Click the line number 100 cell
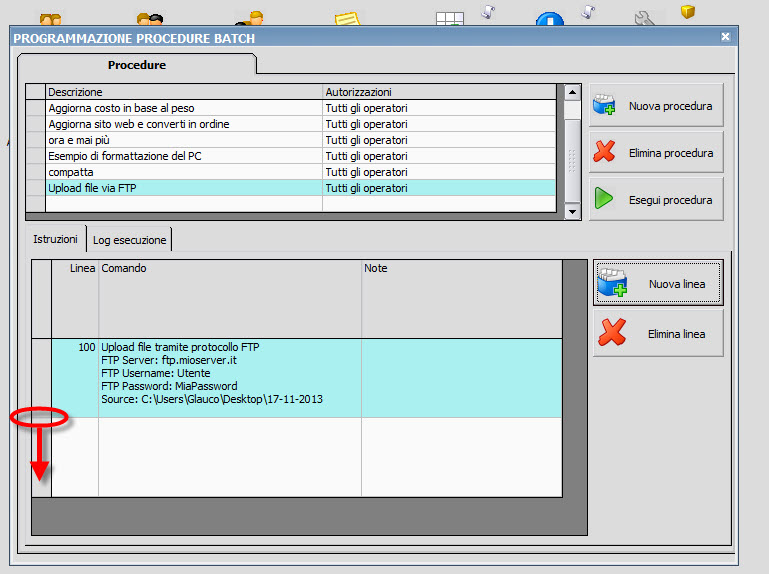The height and width of the screenshot is (574, 769). [75, 378]
